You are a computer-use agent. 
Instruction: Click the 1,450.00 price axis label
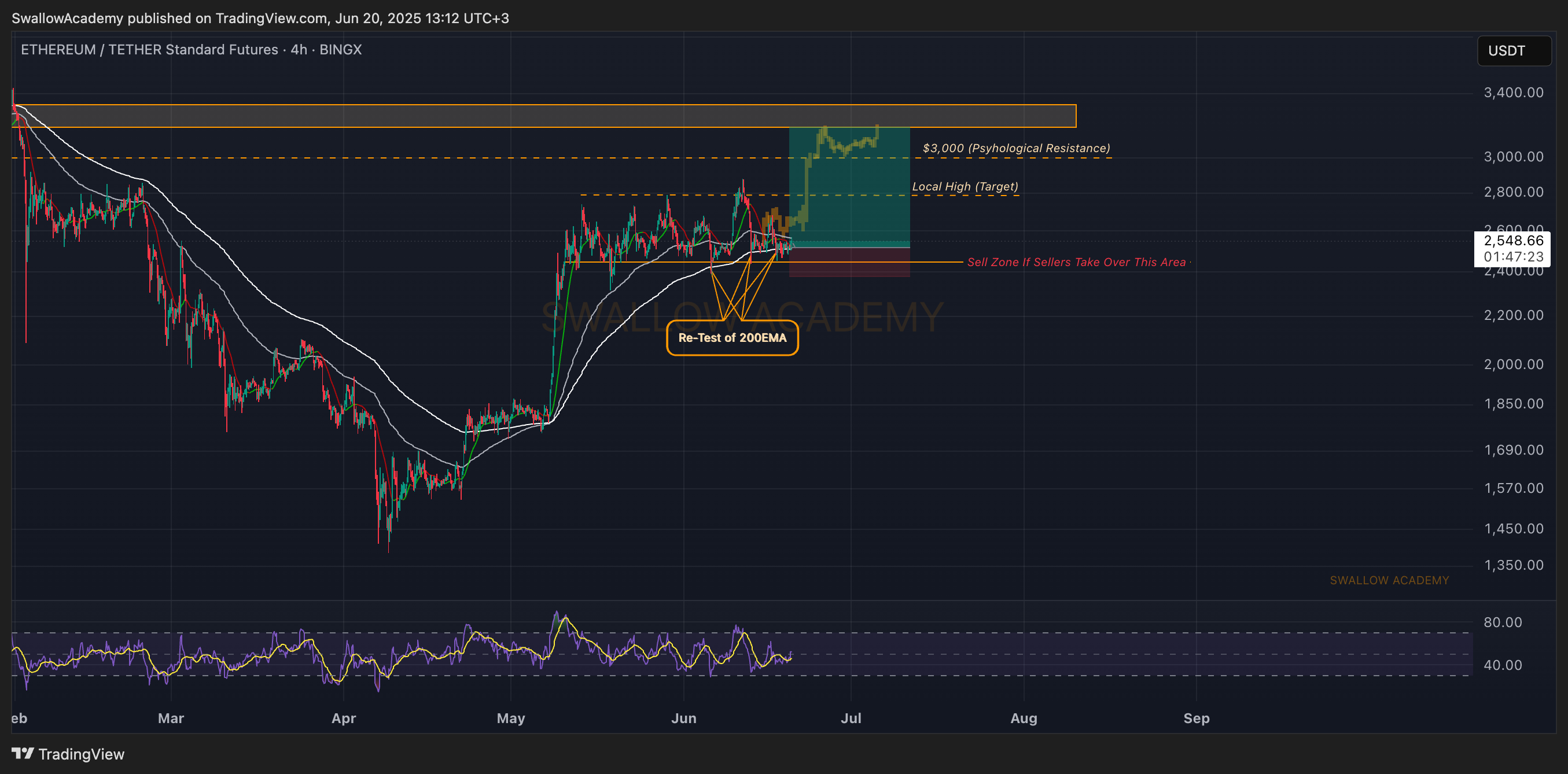[x=1513, y=528]
